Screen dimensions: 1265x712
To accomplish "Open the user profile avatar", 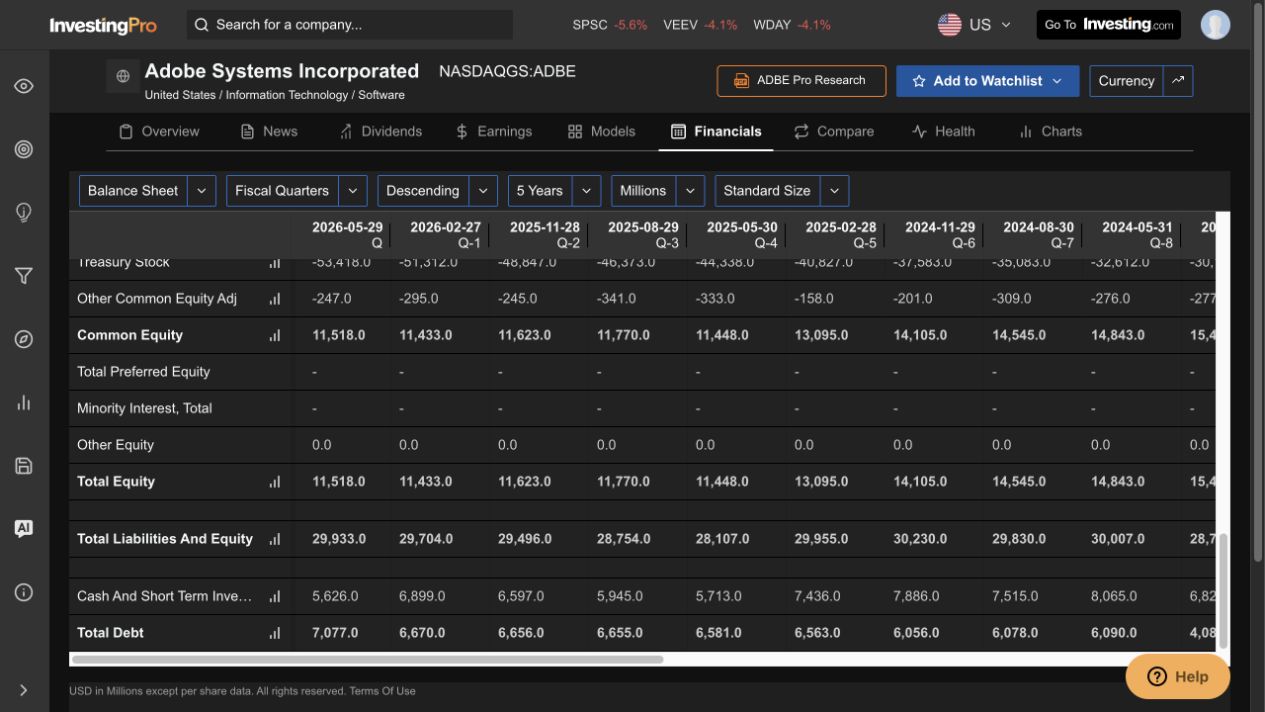I will (1215, 25).
